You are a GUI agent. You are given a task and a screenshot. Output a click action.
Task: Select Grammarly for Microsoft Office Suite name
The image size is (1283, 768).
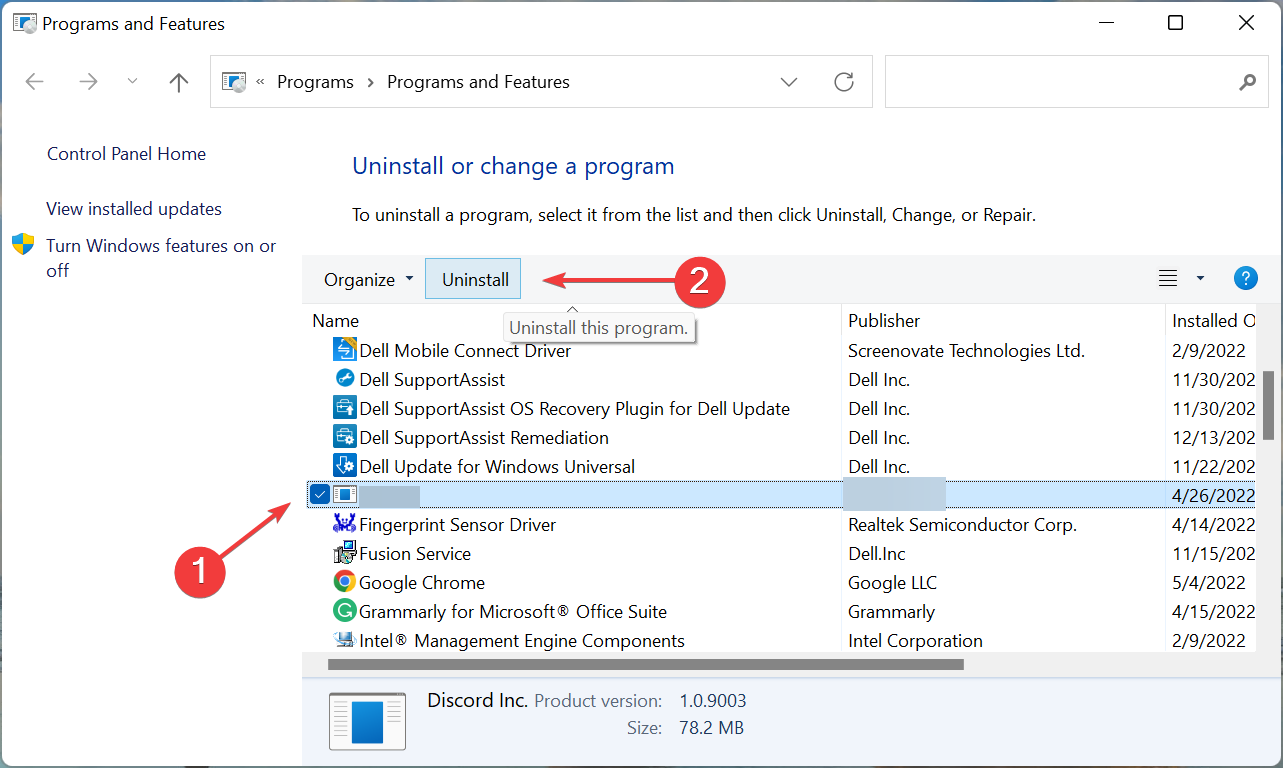pyautogui.click(x=513, y=612)
